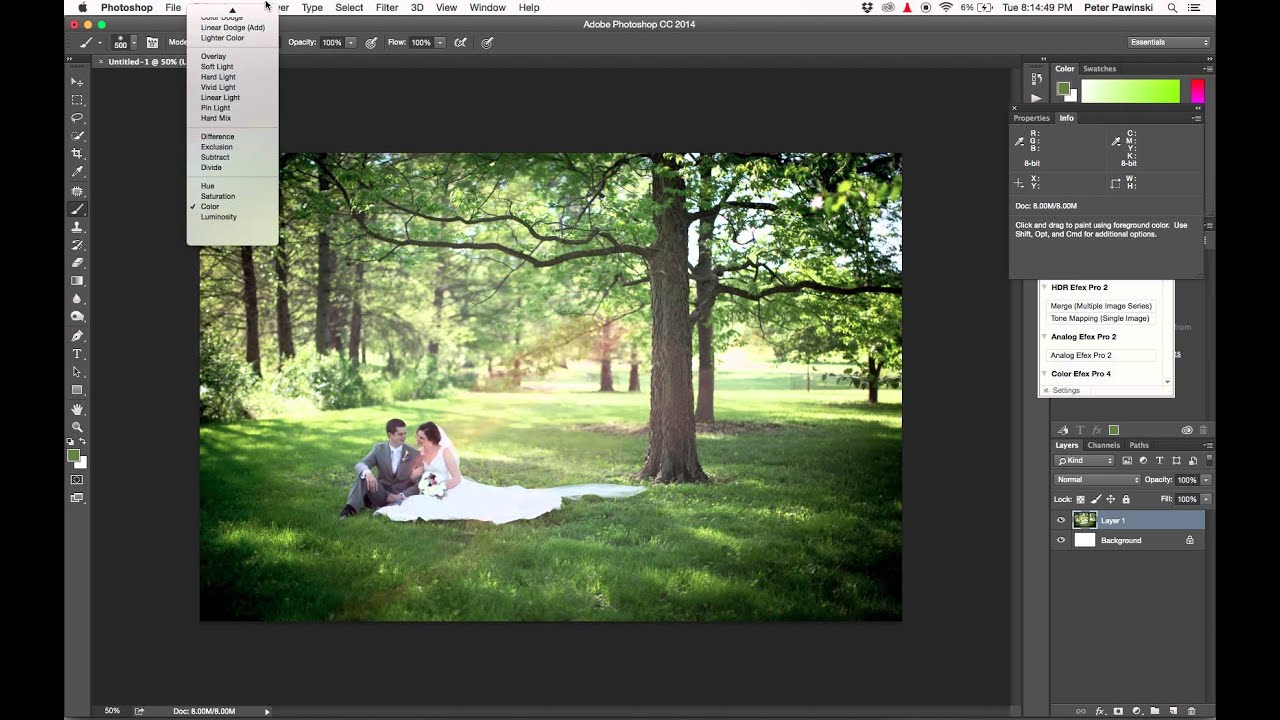Select the History Brush tool
The height and width of the screenshot is (720, 1280).
click(77, 245)
